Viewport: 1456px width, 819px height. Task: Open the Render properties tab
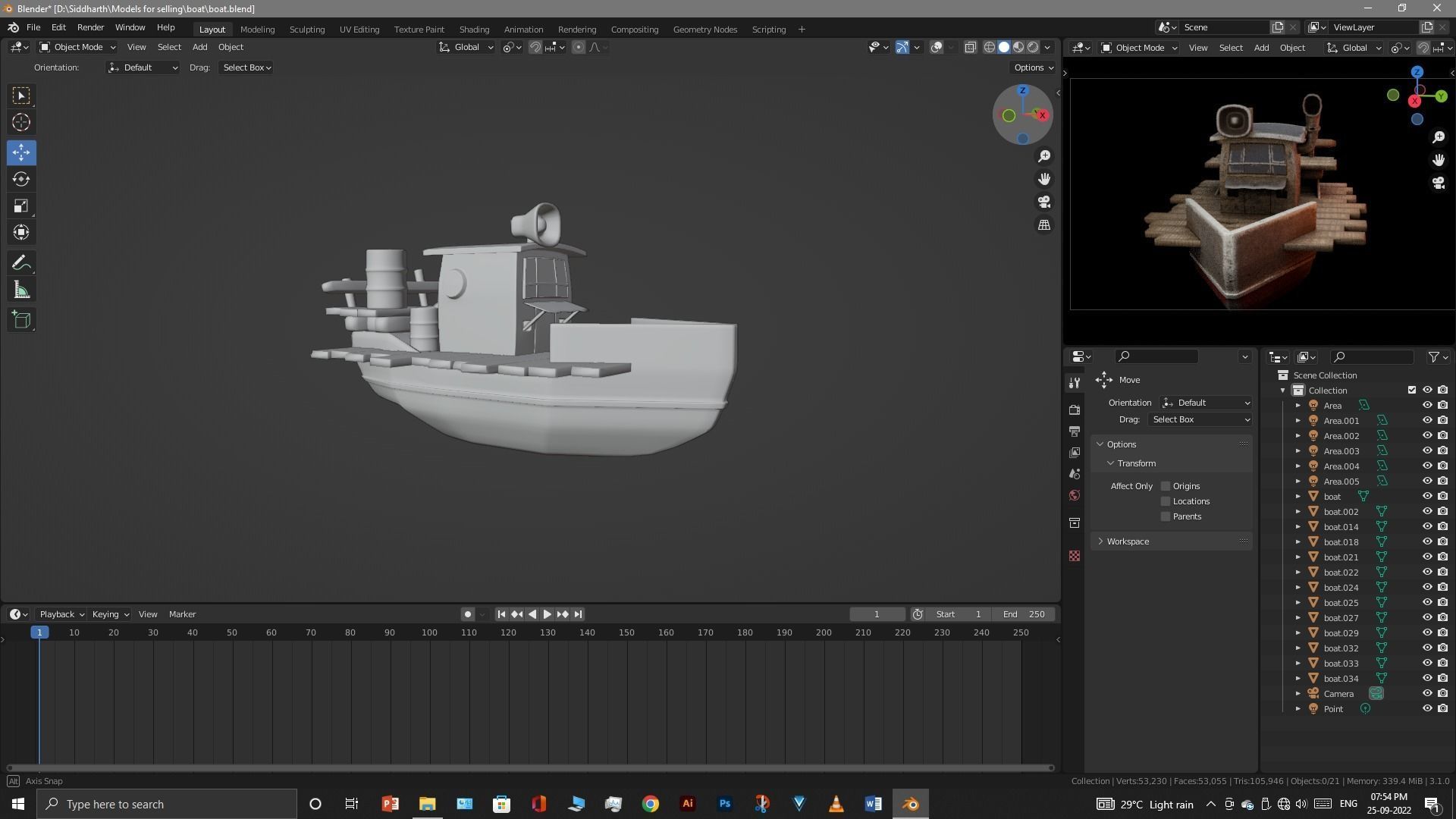click(x=1074, y=409)
